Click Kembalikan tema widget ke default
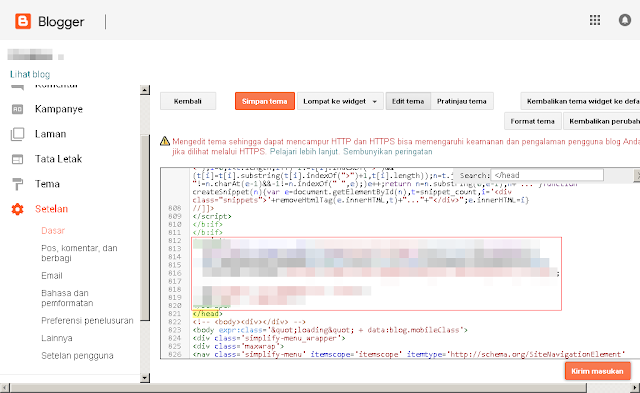The height and width of the screenshot is (393, 640). coord(580,101)
